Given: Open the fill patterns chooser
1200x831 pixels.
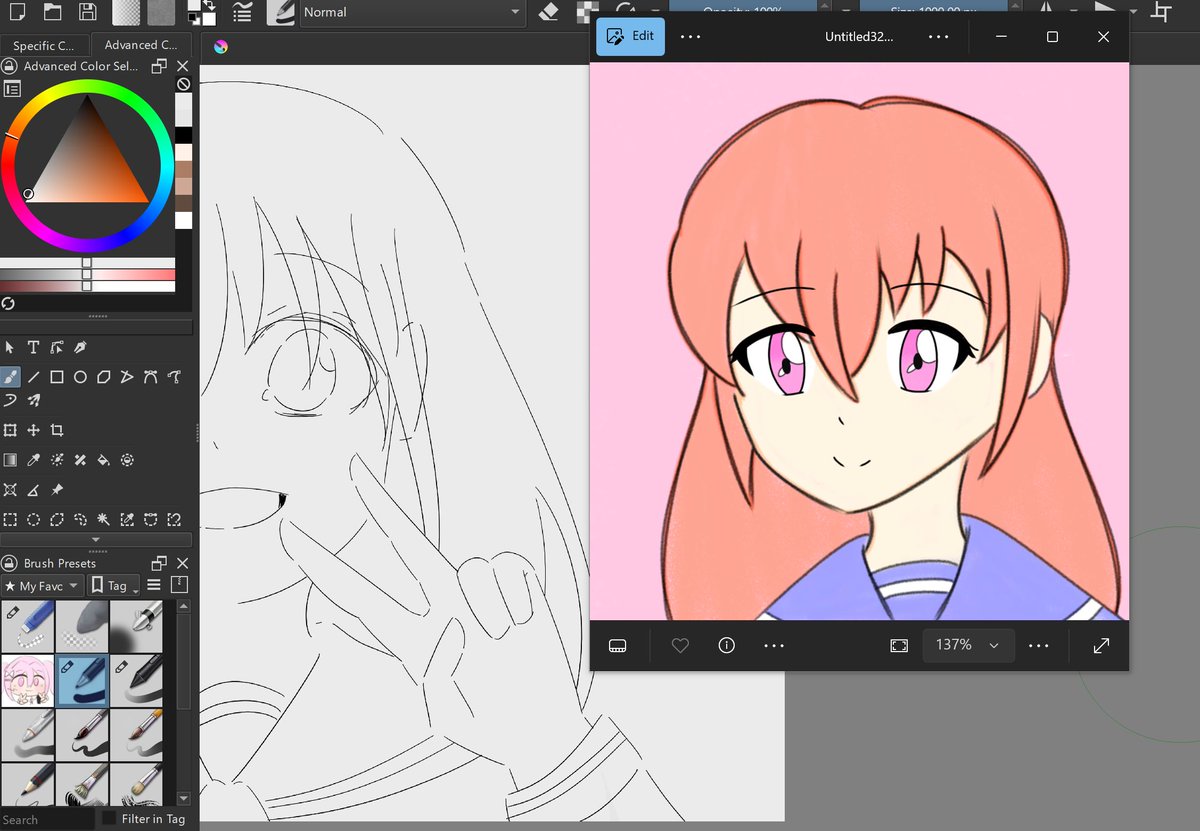Looking at the screenshot, I should point(160,12).
